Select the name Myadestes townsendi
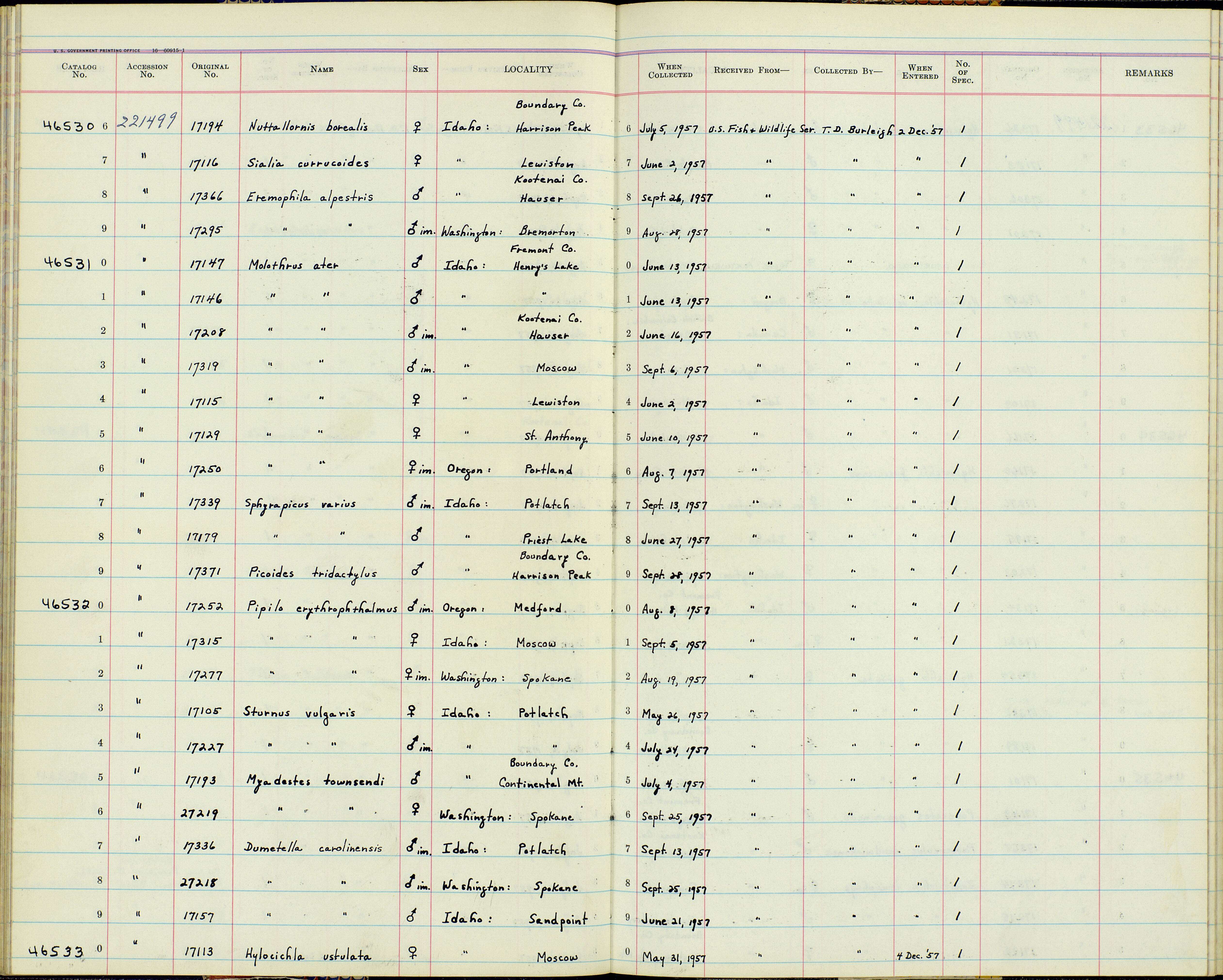This screenshot has width=1223, height=980. tap(316, 781)
